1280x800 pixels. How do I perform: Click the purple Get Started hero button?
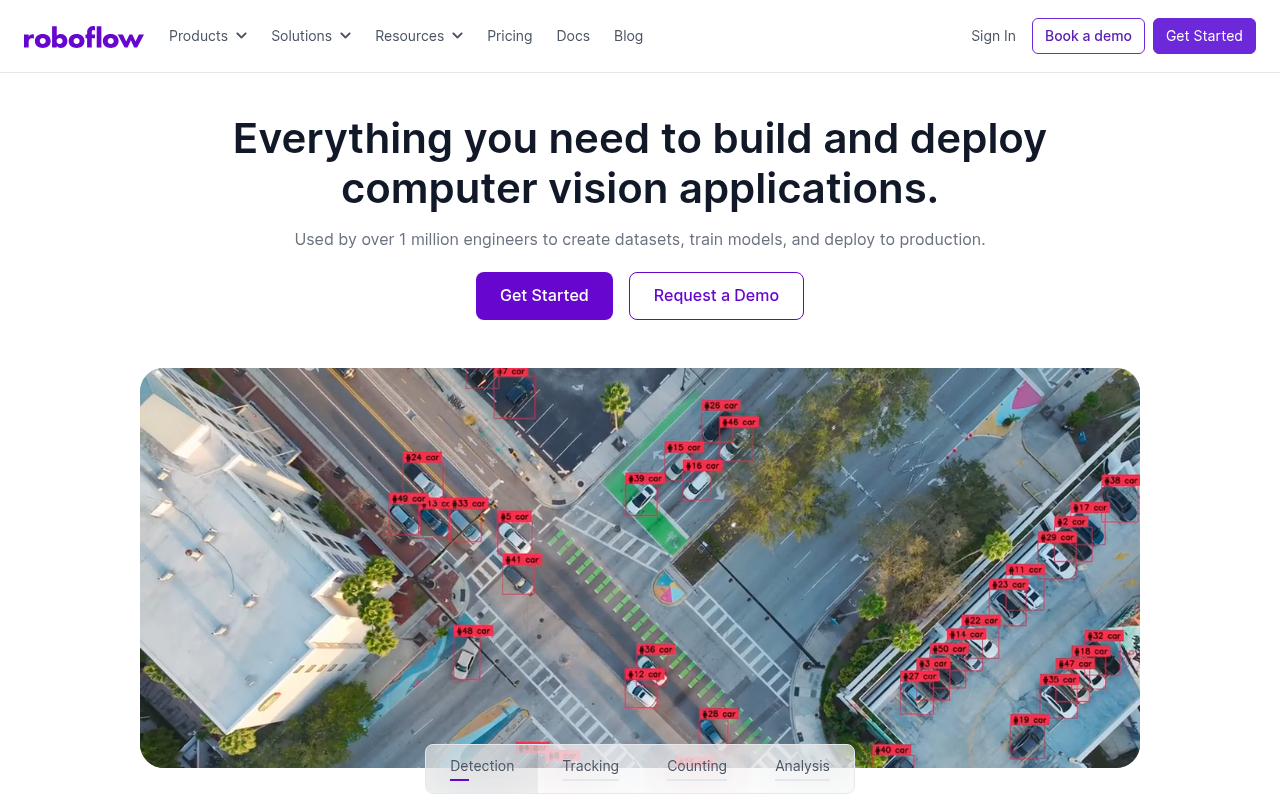pos(544,296)
